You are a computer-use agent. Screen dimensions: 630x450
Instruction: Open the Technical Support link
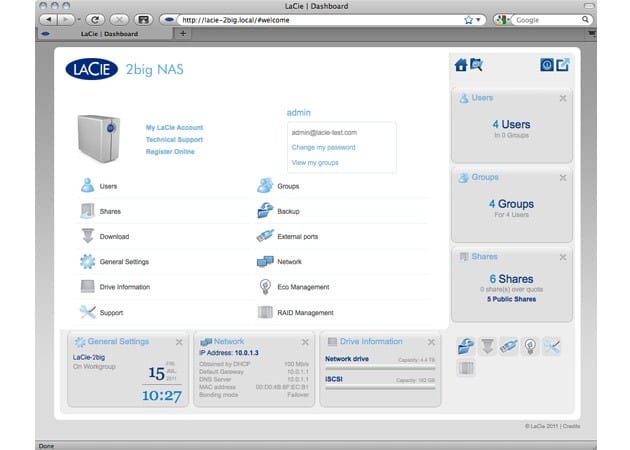(x=174, y=139)
